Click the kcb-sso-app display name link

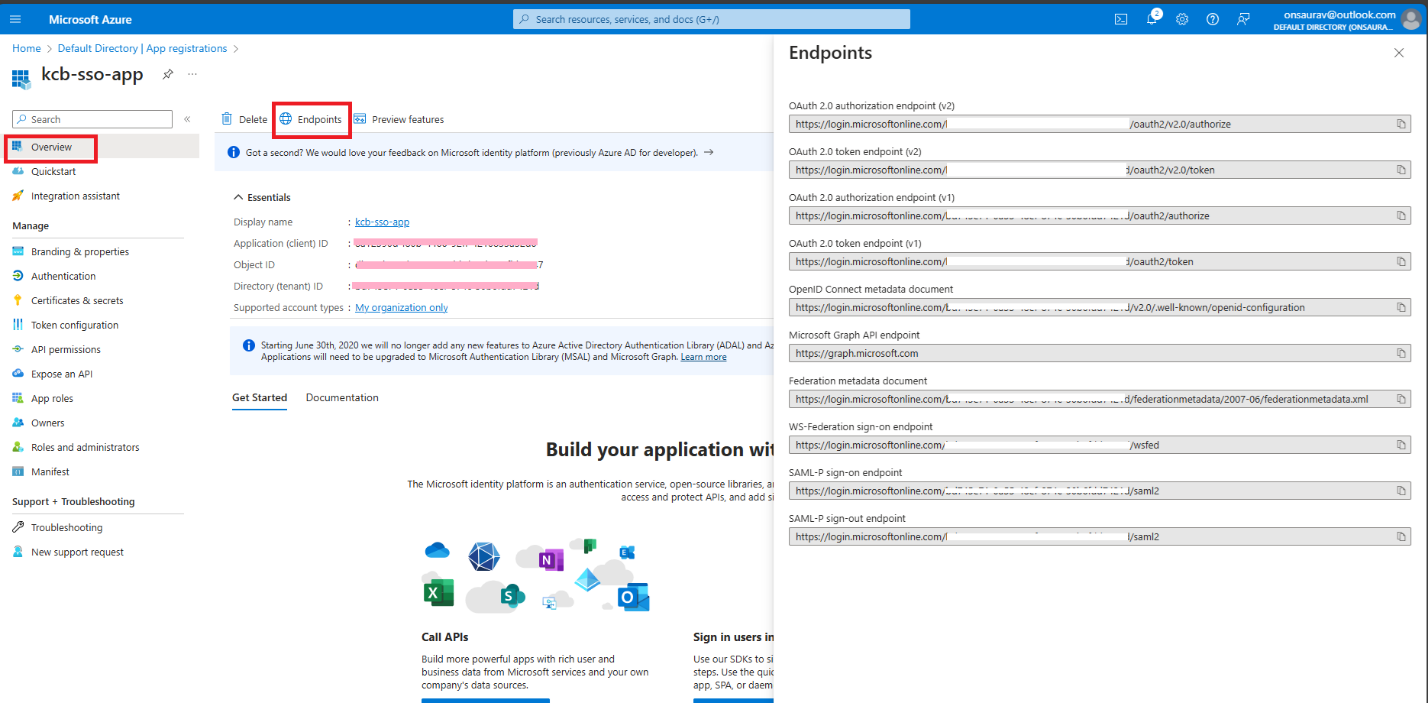(x=382, y=222)
